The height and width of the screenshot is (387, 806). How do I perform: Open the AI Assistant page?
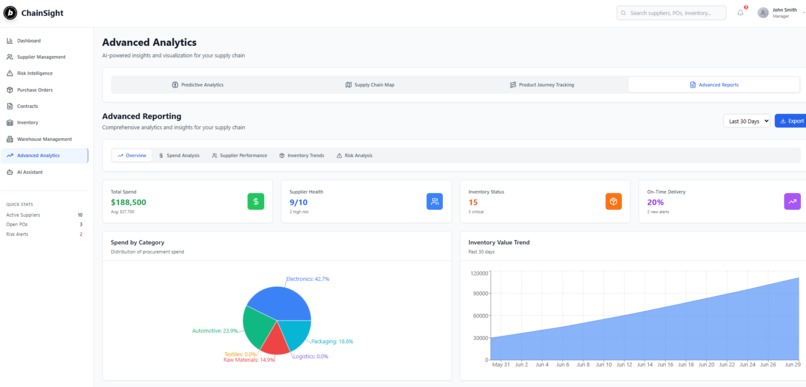coord(44,172)
